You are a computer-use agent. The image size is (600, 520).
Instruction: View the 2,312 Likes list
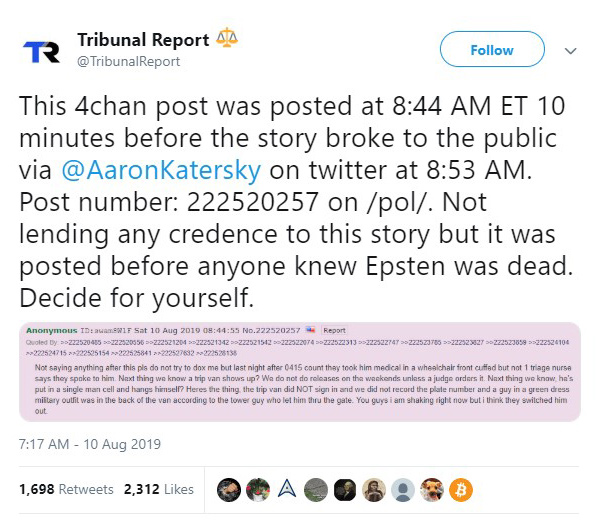click(158, 490)
